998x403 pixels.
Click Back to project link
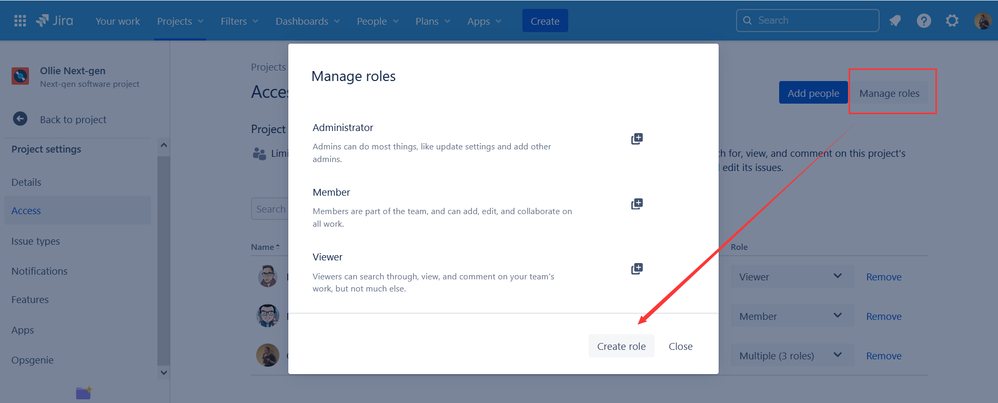[x=73, y=119]
